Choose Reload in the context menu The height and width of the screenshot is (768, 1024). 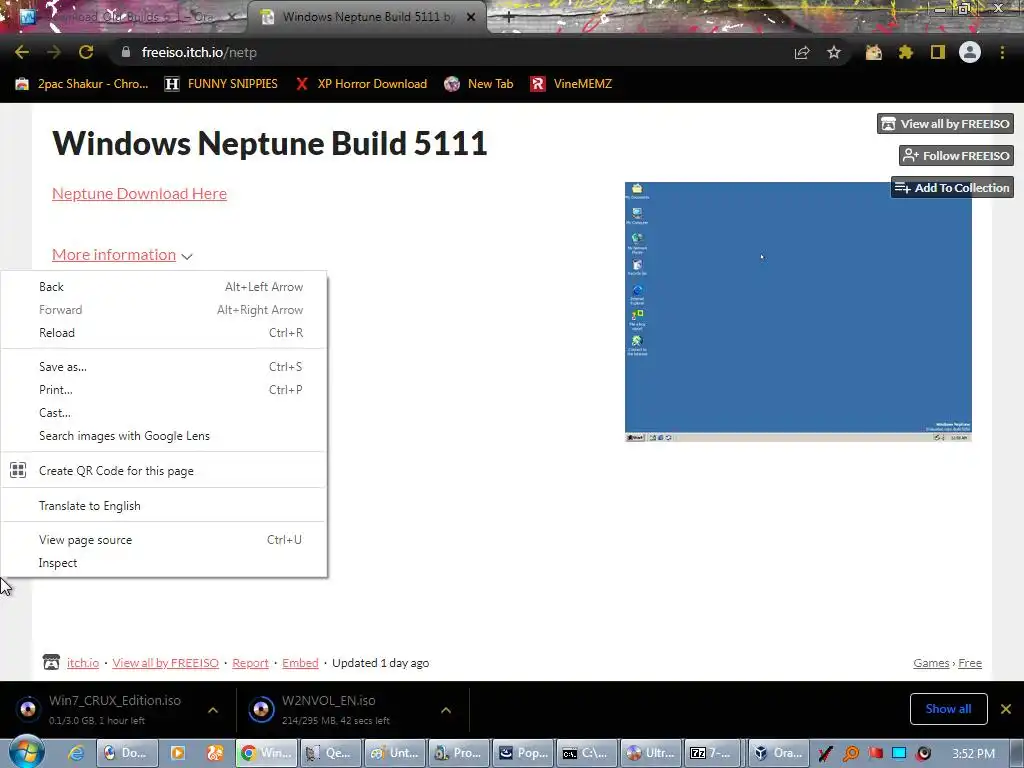(163, 332)
